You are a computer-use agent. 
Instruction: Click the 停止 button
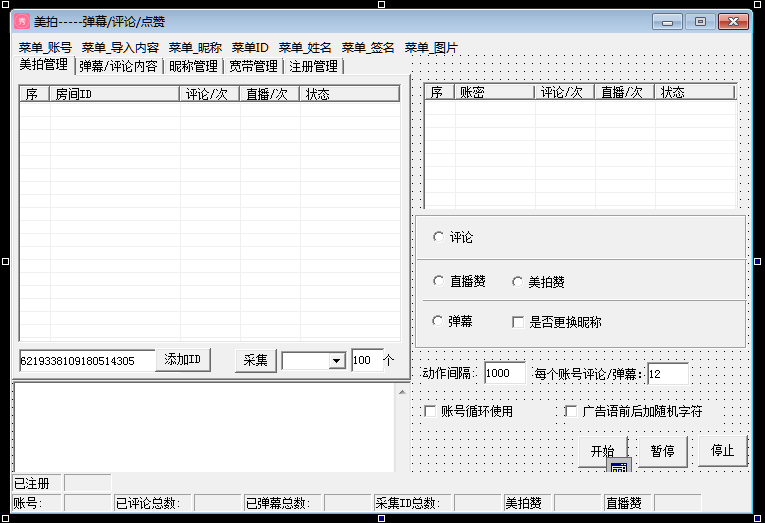point(723,450)
